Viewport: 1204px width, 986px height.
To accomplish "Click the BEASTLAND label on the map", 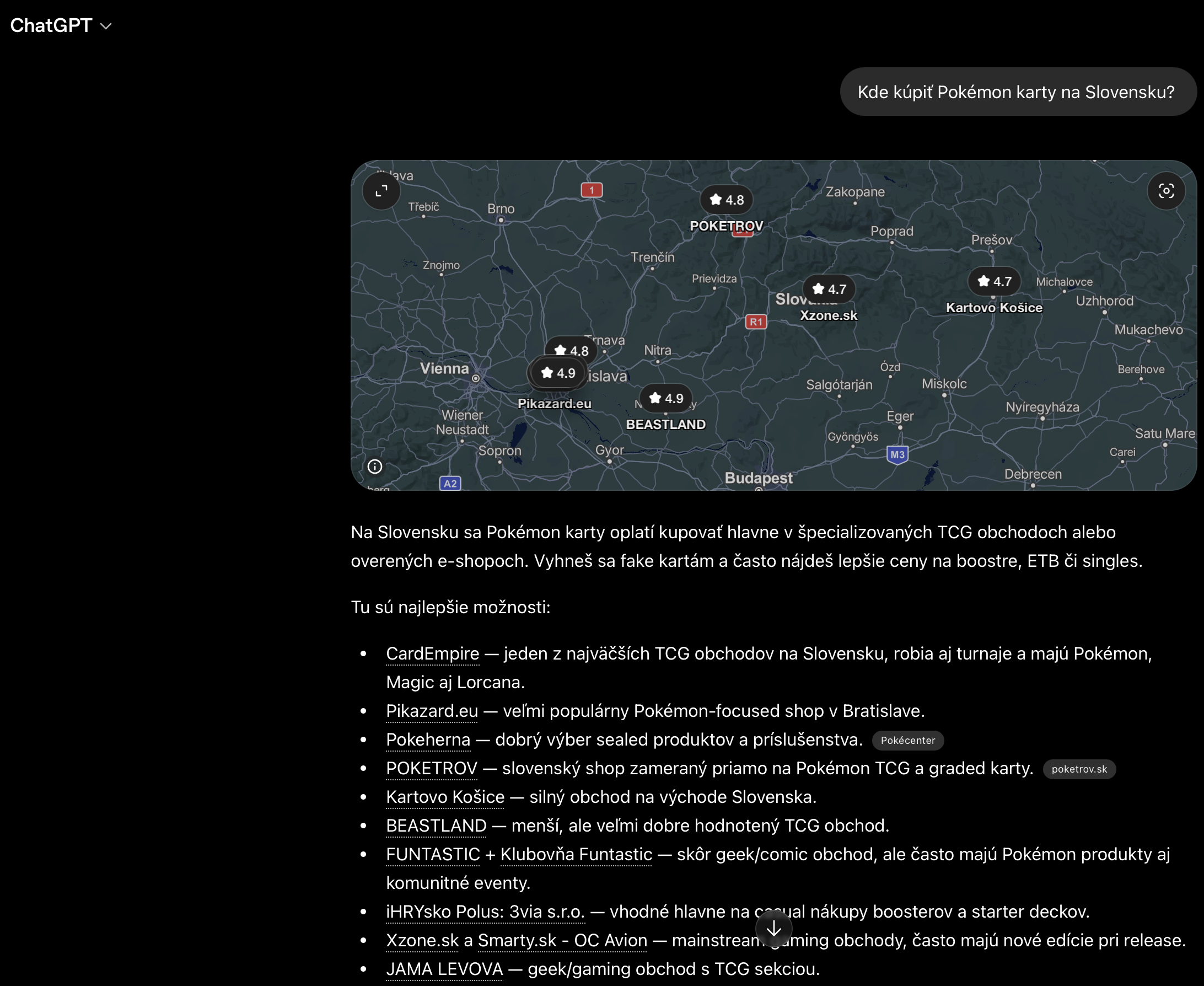I will (x=666, y=424).
